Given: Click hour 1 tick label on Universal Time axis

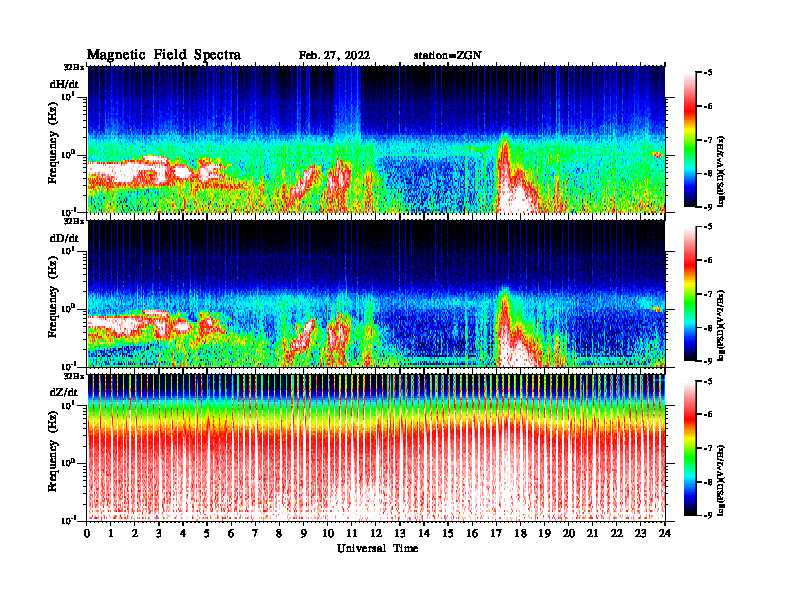Looking at the screenshot, I should [x=111, y=534].
